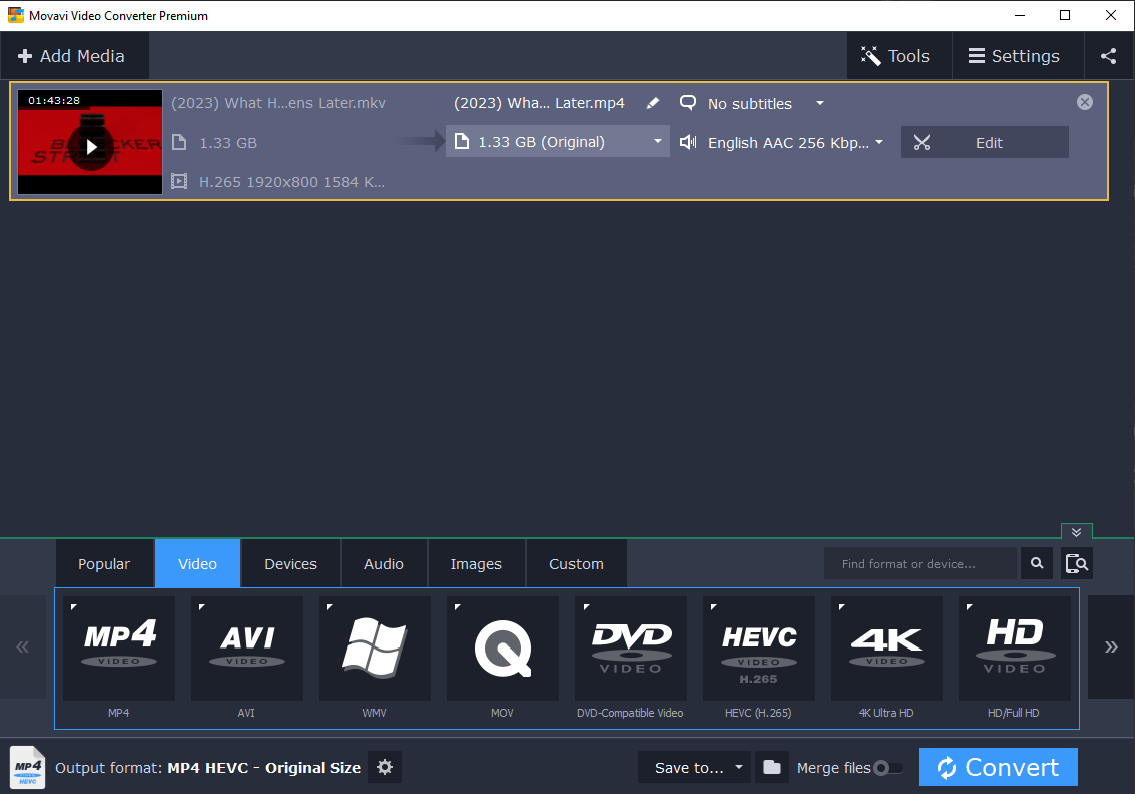Viewport: 1135px width, 794px height.
Task: Click the subtitles speech bubble icon
Action: [688, 103]
